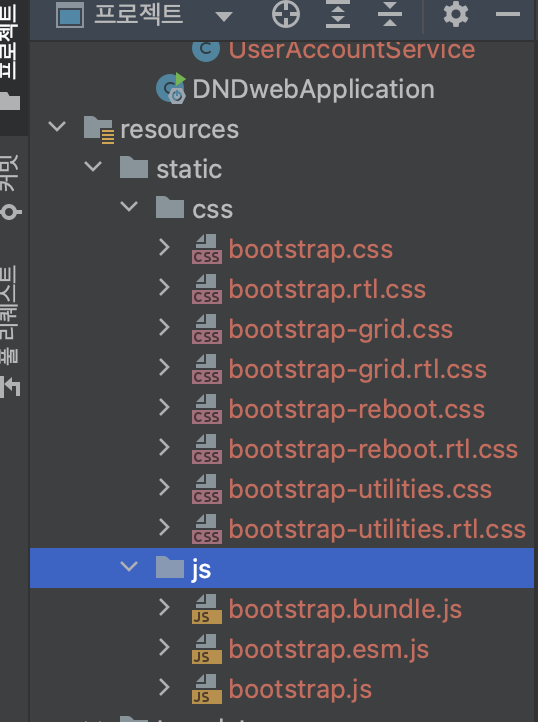Select the js folder label
Image resolution: width=538 pixels, height=722 pixels.
pyautogui.click(x=201, y=570)
